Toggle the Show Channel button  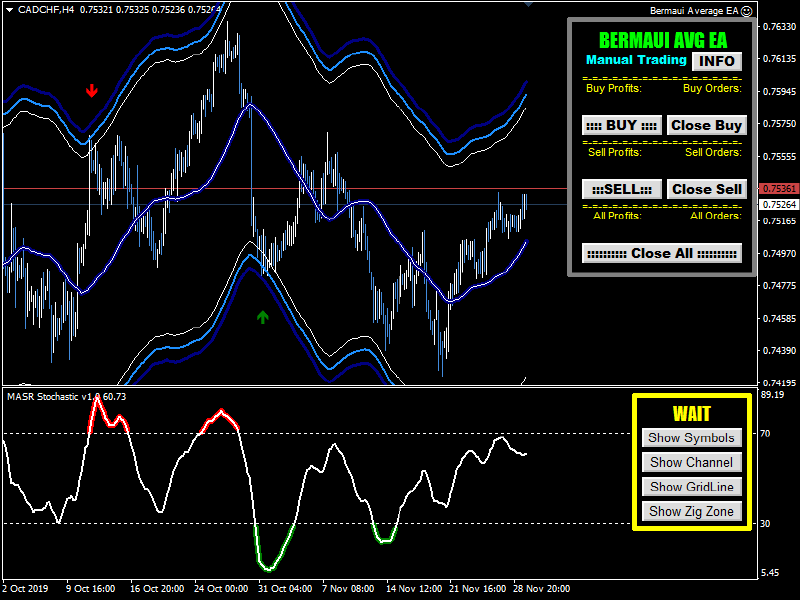click(691, 462)
